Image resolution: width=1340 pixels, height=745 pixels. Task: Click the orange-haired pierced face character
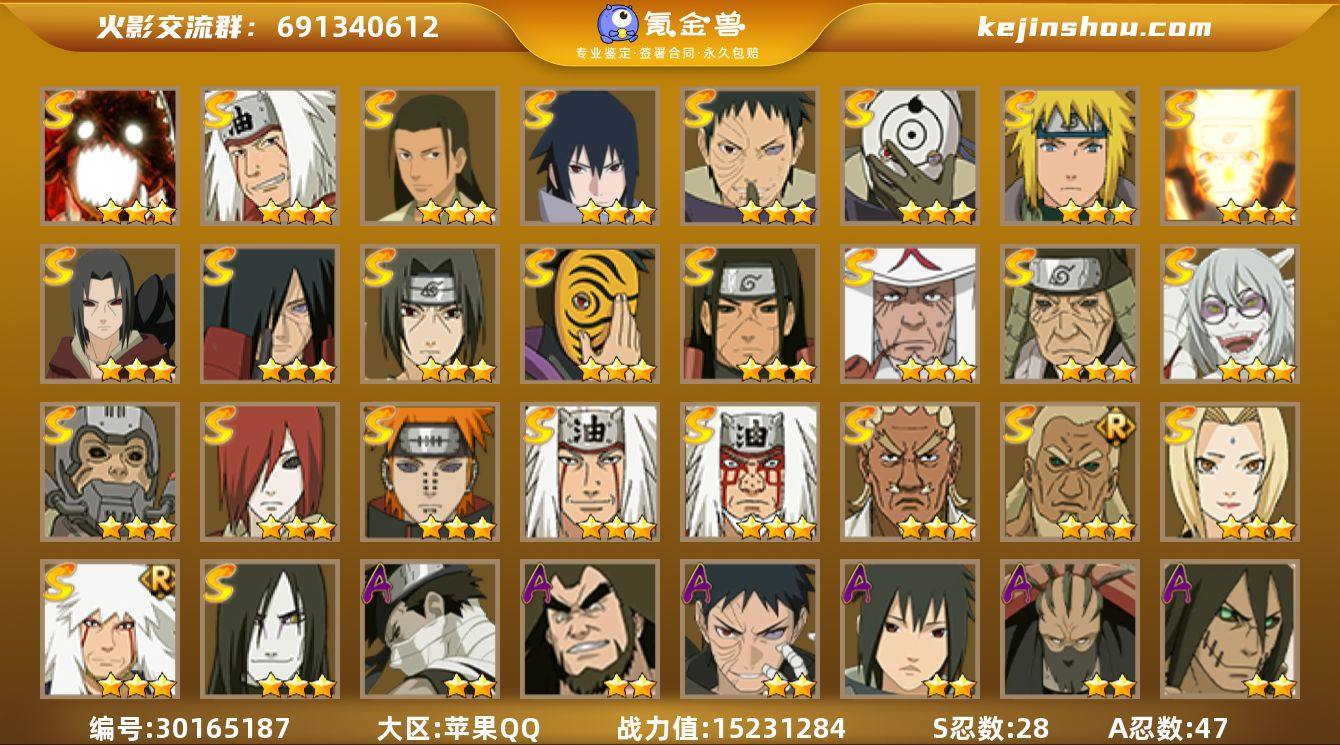coord(429,472)
